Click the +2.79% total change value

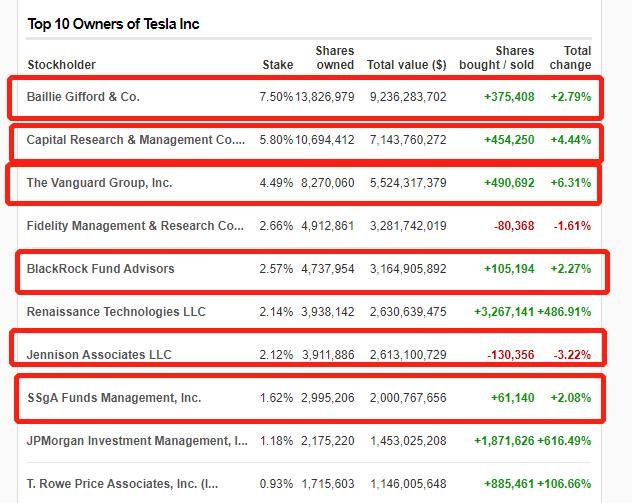[571, 97]
